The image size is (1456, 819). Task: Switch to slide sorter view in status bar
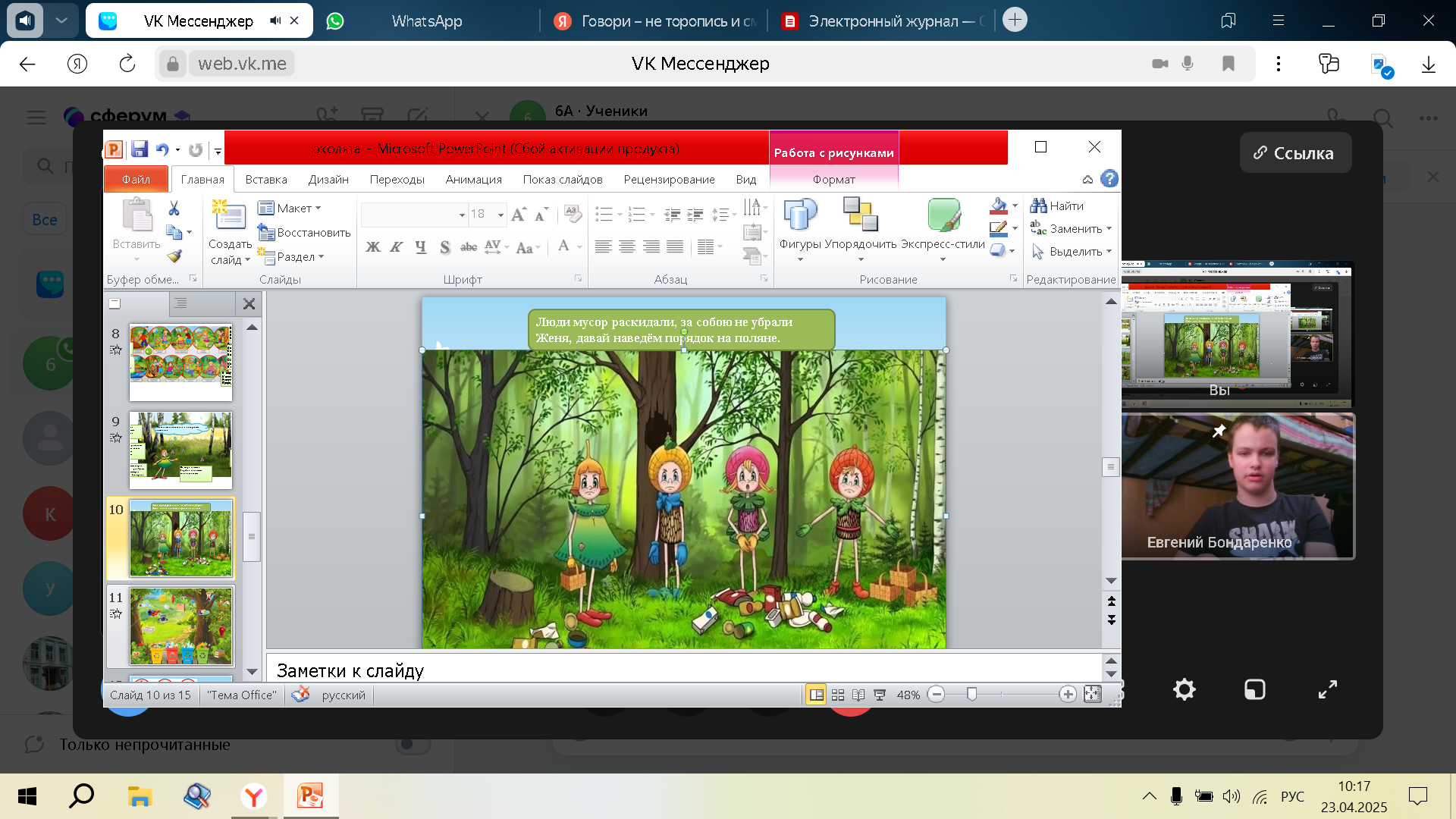click(838, 695)
